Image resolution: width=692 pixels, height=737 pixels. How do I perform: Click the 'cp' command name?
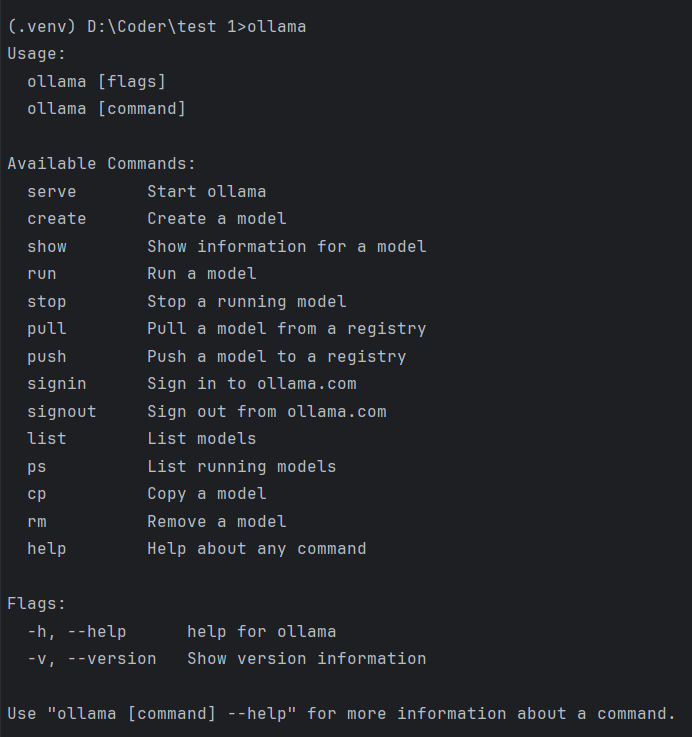click(x=37, y=493)
